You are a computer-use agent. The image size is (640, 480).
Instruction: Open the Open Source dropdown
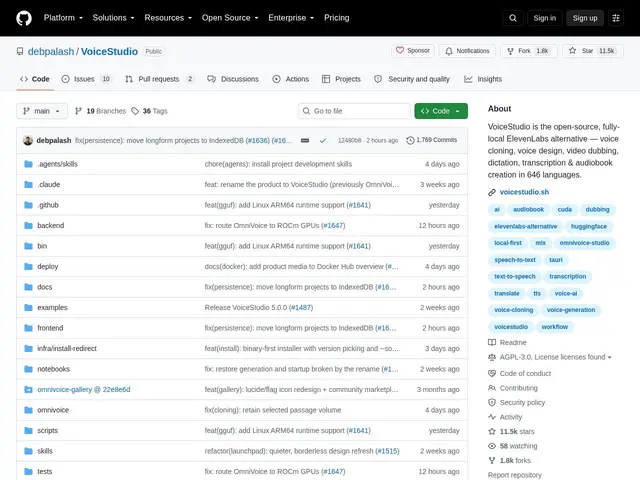[x=230, y=18]
